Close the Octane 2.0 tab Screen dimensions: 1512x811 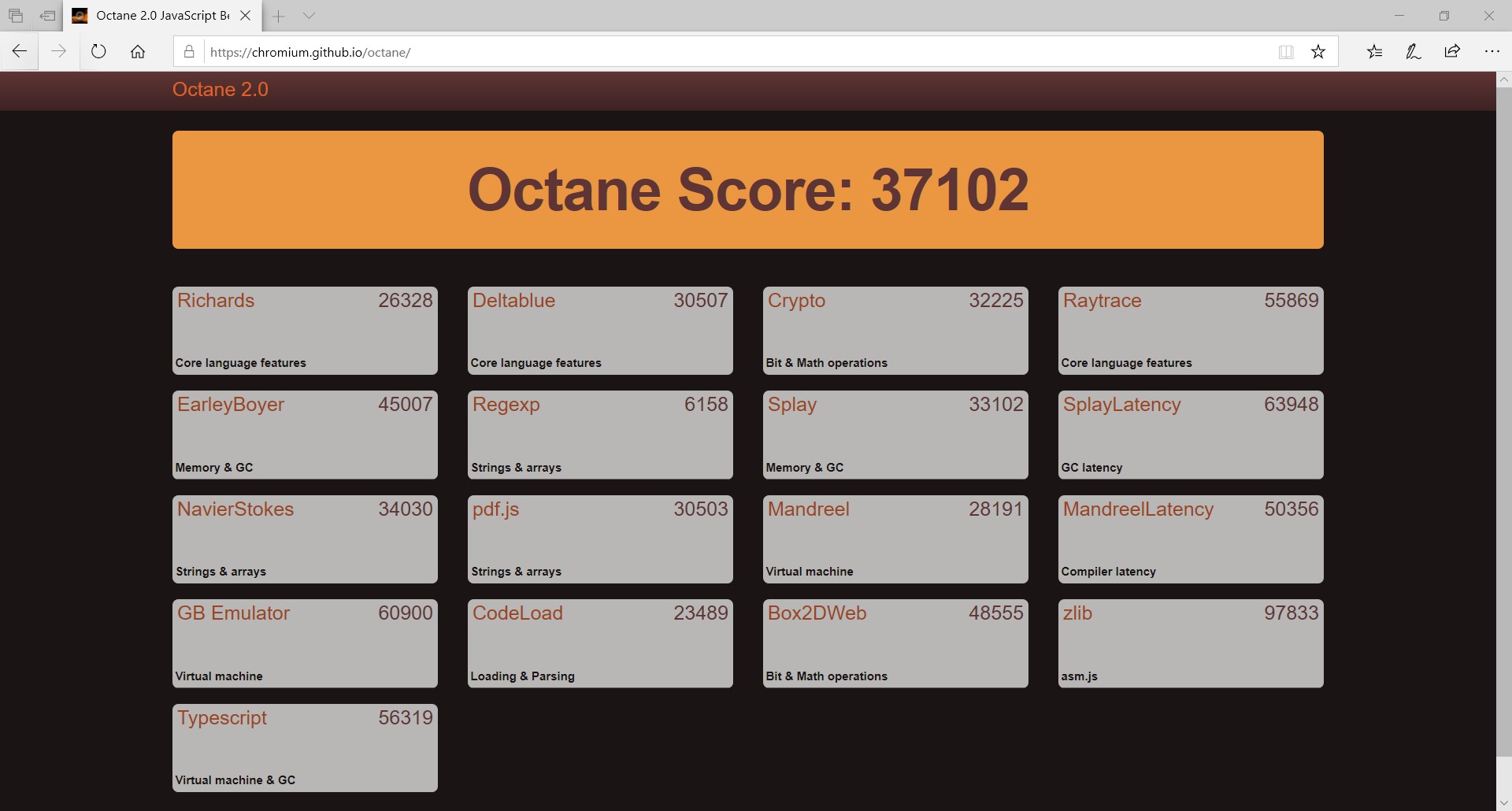[x=246, y=16]
